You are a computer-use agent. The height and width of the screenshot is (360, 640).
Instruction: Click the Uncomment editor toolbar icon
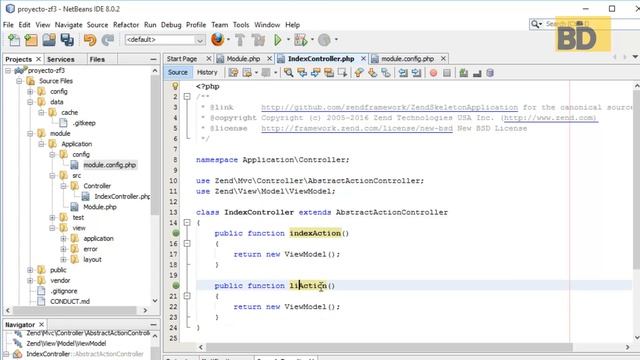pos(477,73)
